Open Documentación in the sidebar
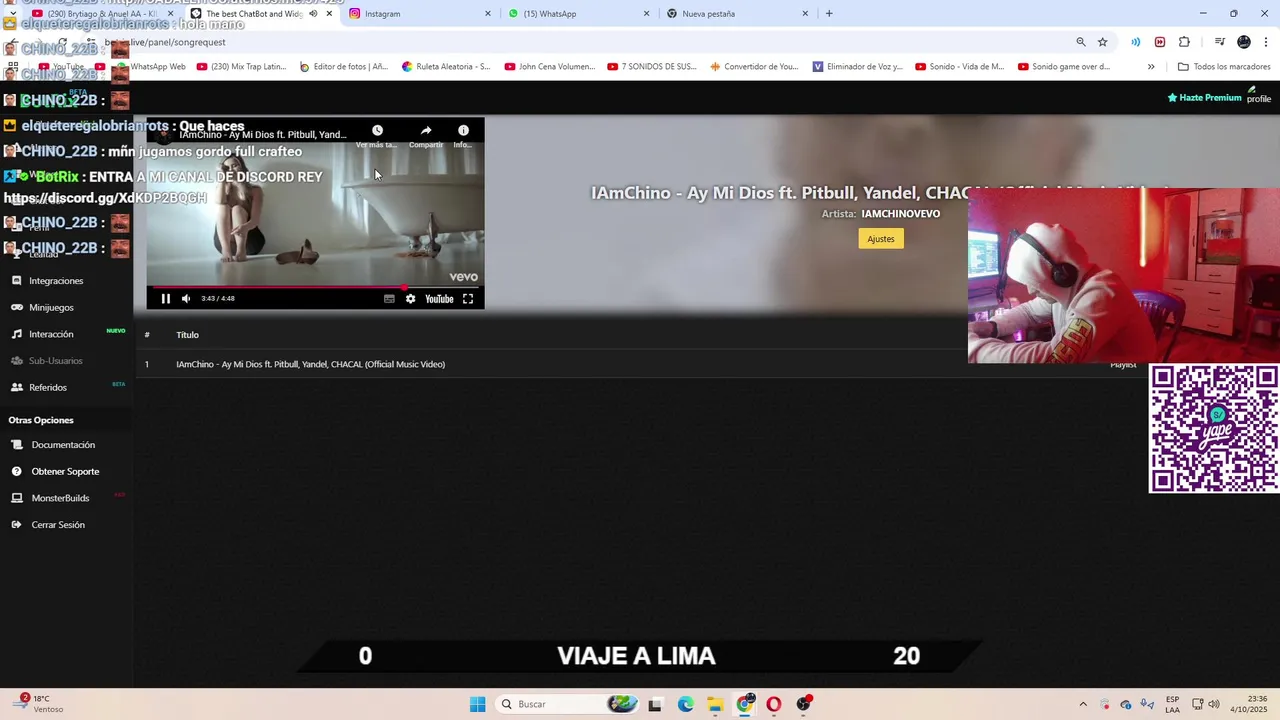 pyautogui.click(x=63, y=445)
